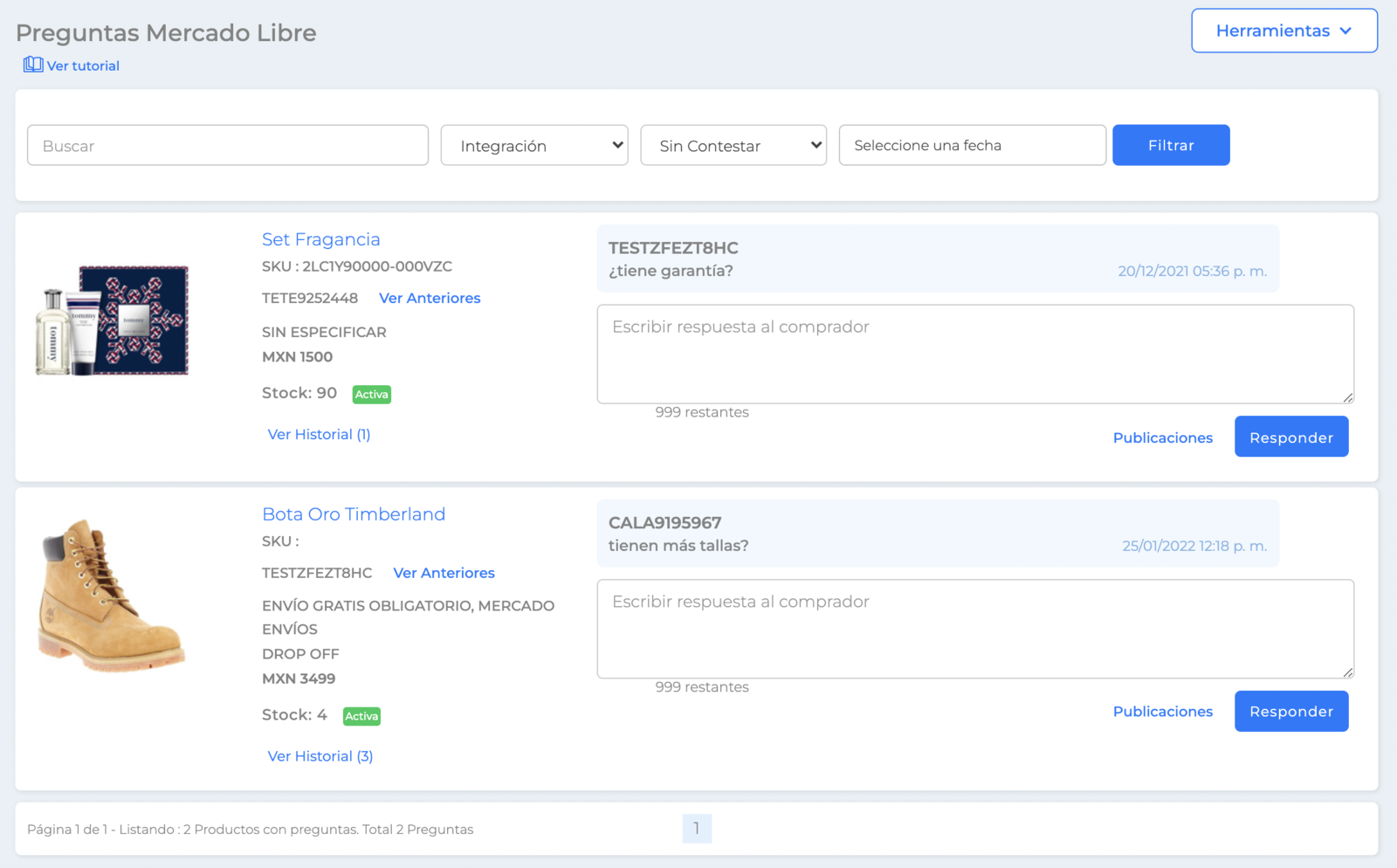This screenshot has width=1397, height=868.
Task: Click Responder for the garantía question
Action: (x=1291, y=437)
